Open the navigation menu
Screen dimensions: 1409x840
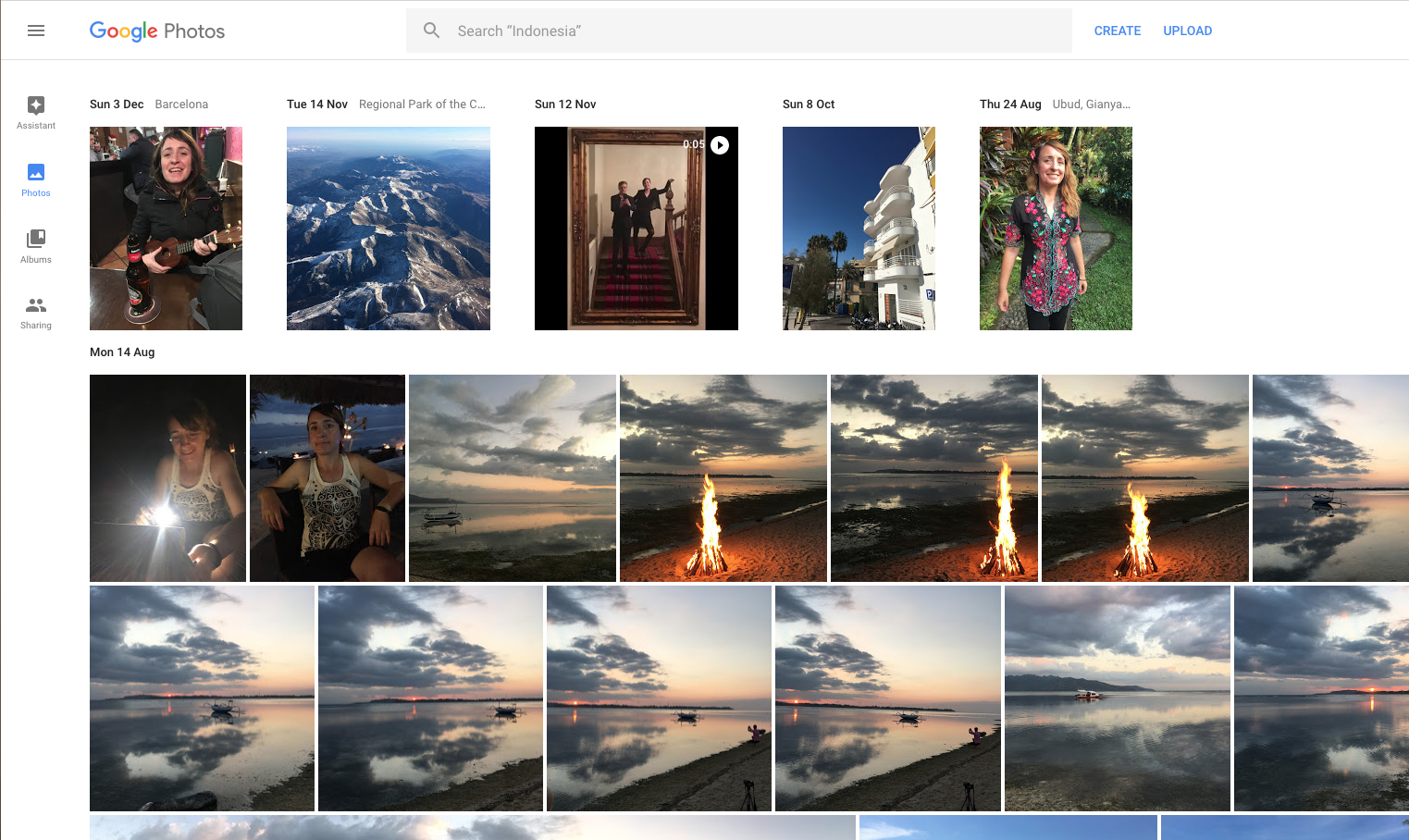pos(36,30)
